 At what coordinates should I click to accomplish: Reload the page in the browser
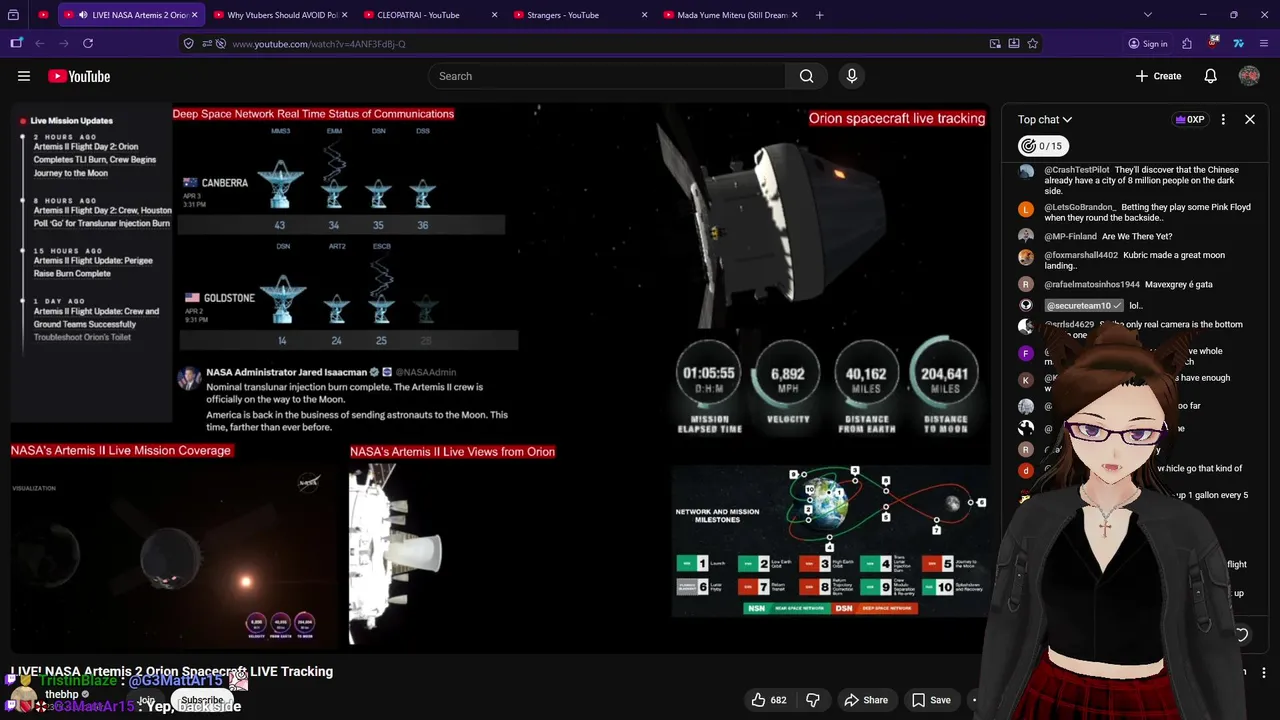point(88,44)
